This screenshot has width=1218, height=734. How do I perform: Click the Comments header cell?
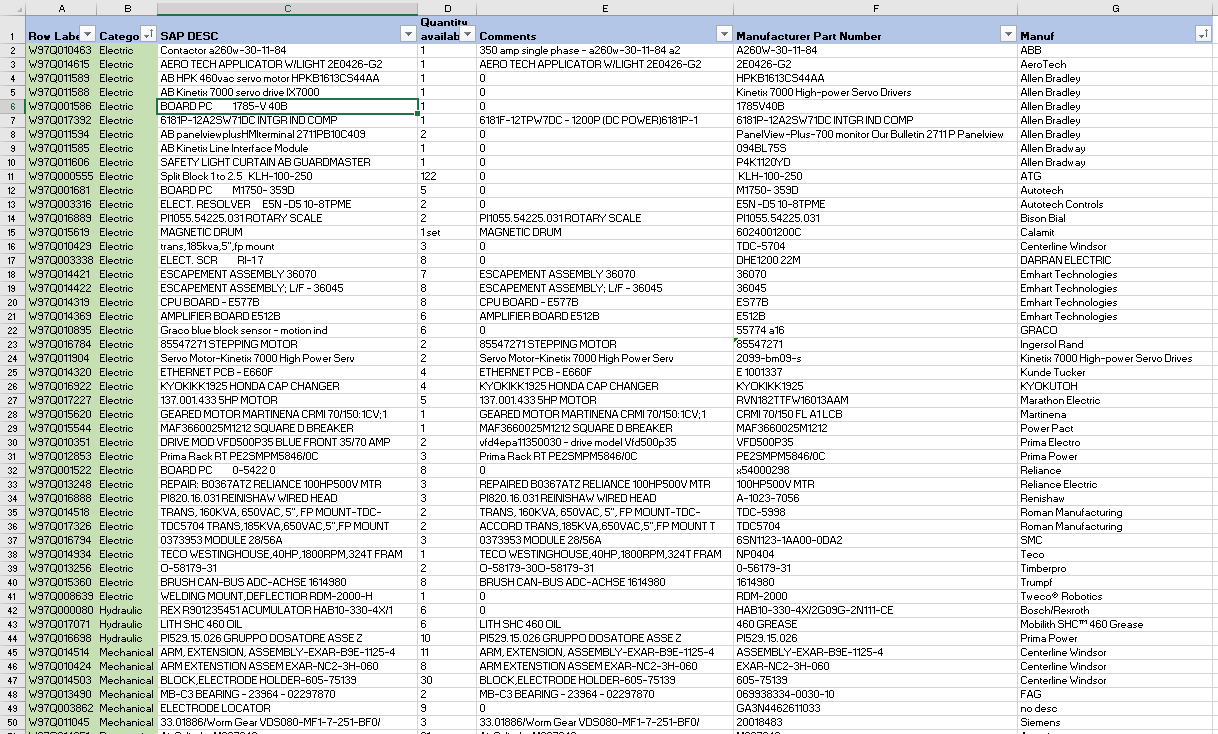point(605,30)
